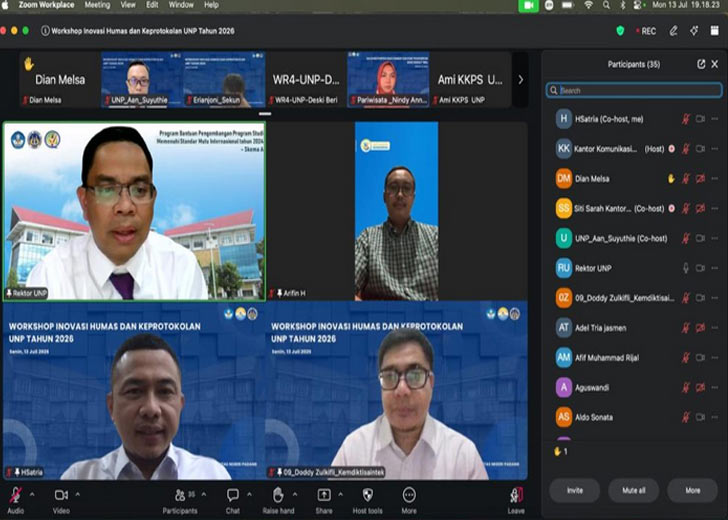
Task: Expand the Share options caret
Action: (x=340, y=494)
